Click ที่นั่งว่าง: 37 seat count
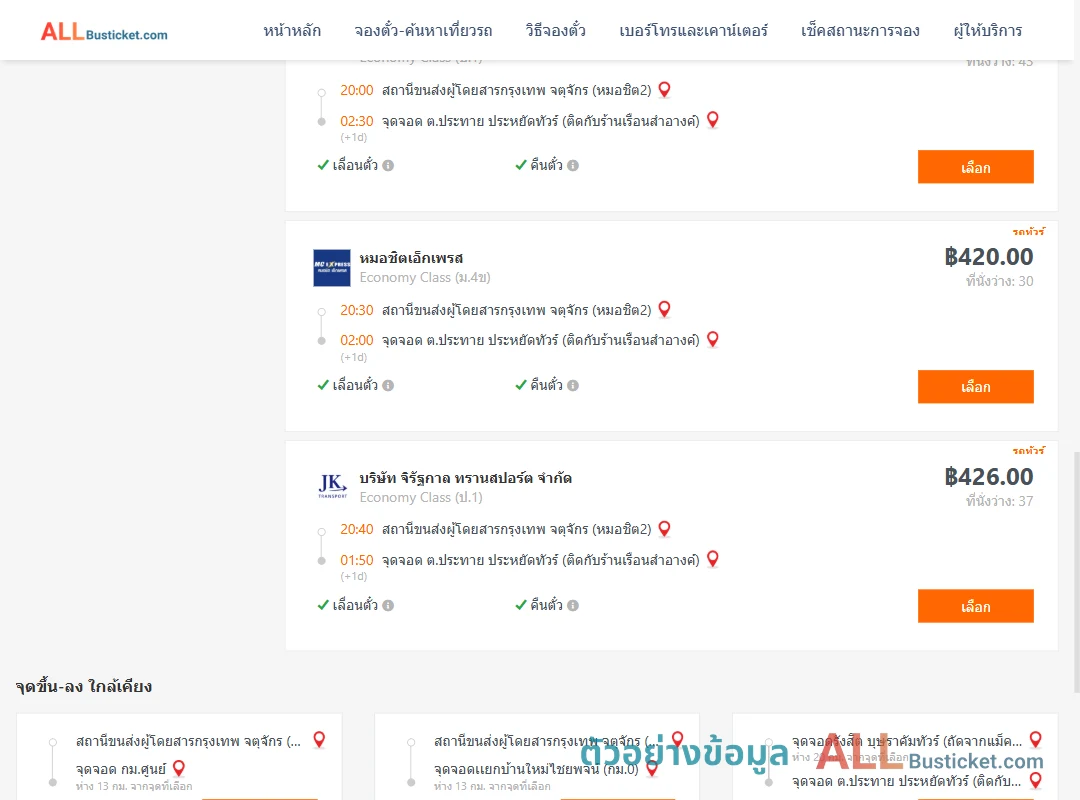The image size is (1080, 800). (x=999, y=501)
